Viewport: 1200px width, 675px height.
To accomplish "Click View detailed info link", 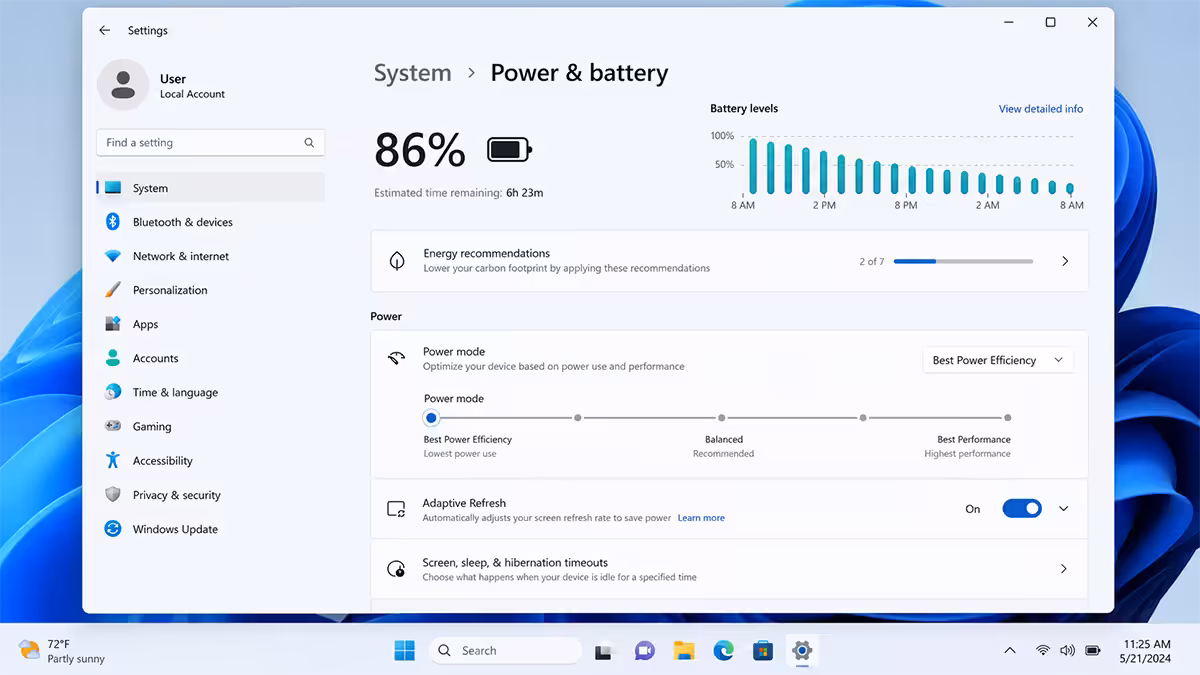I will point(1041,109).
